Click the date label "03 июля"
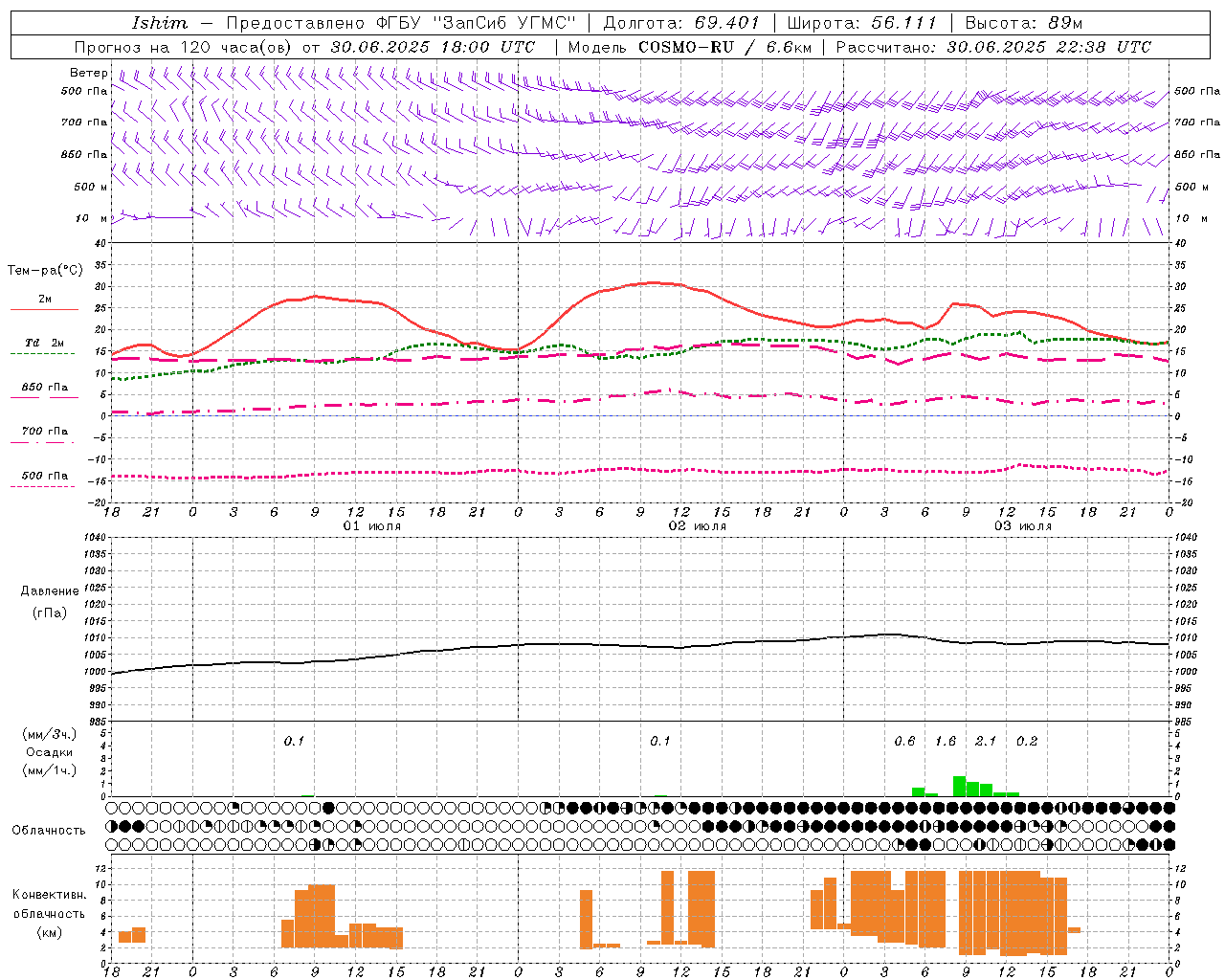Viewport: 1225px width, 980px height. [x=1023, y=526]
